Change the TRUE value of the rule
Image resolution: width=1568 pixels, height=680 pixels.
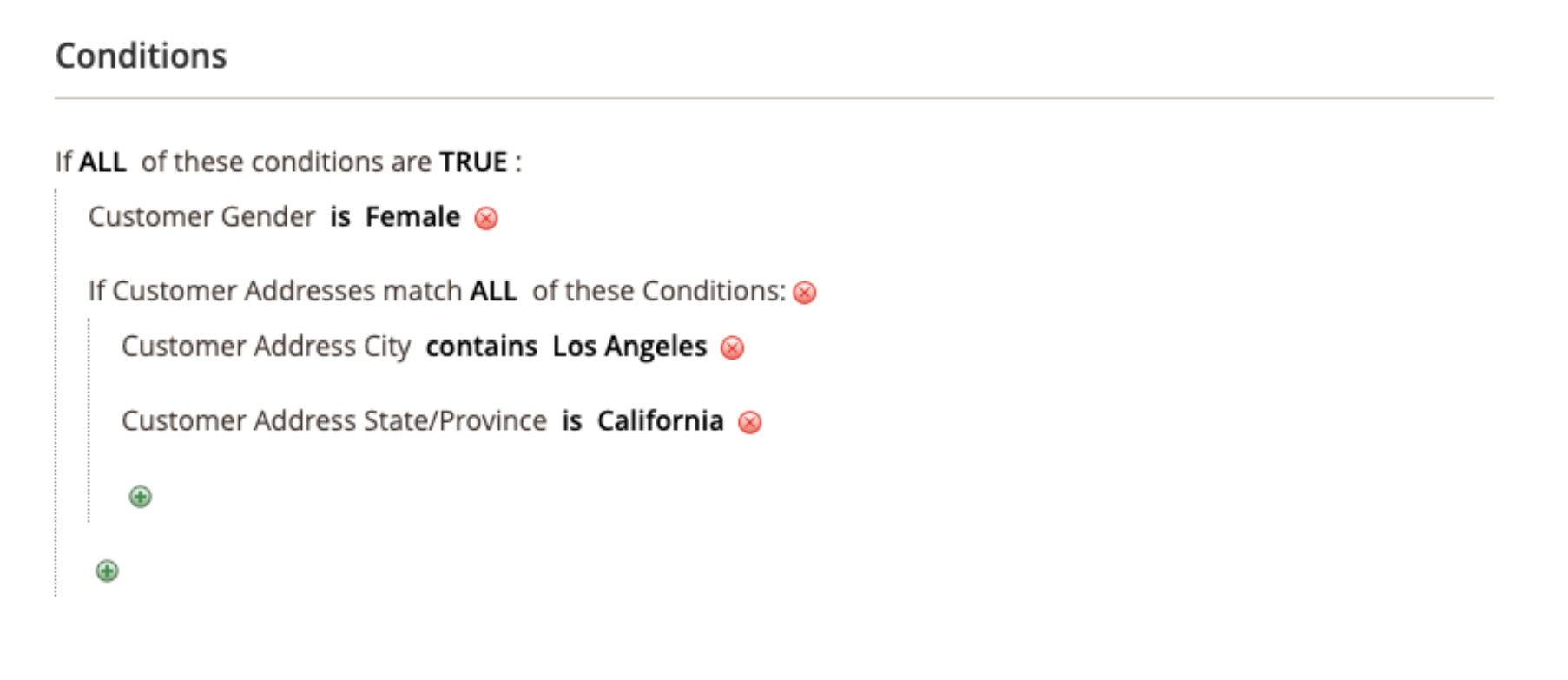[473, 162]
